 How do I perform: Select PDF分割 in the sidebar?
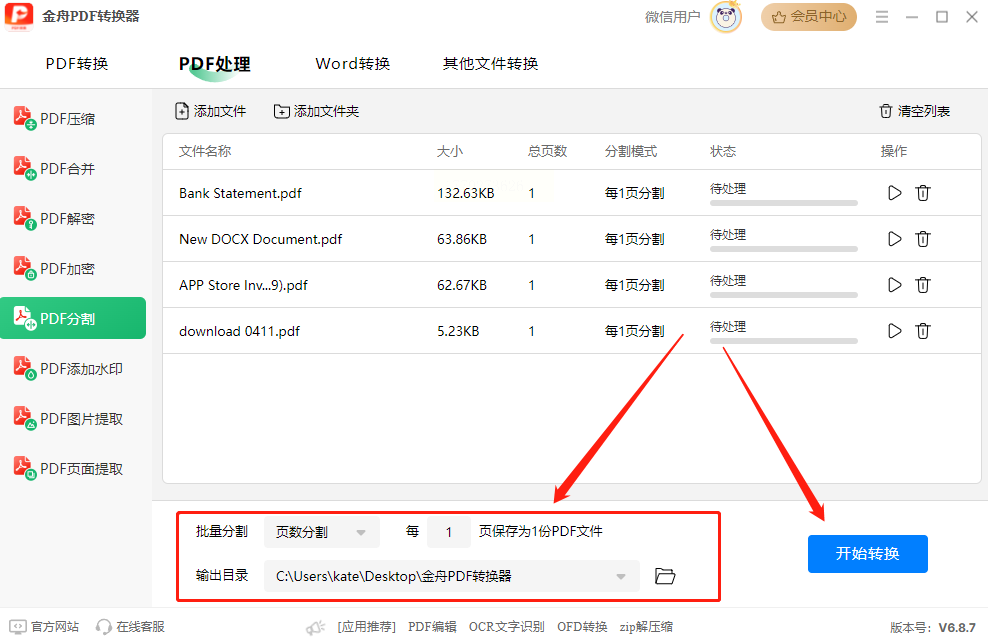[73, 318]
